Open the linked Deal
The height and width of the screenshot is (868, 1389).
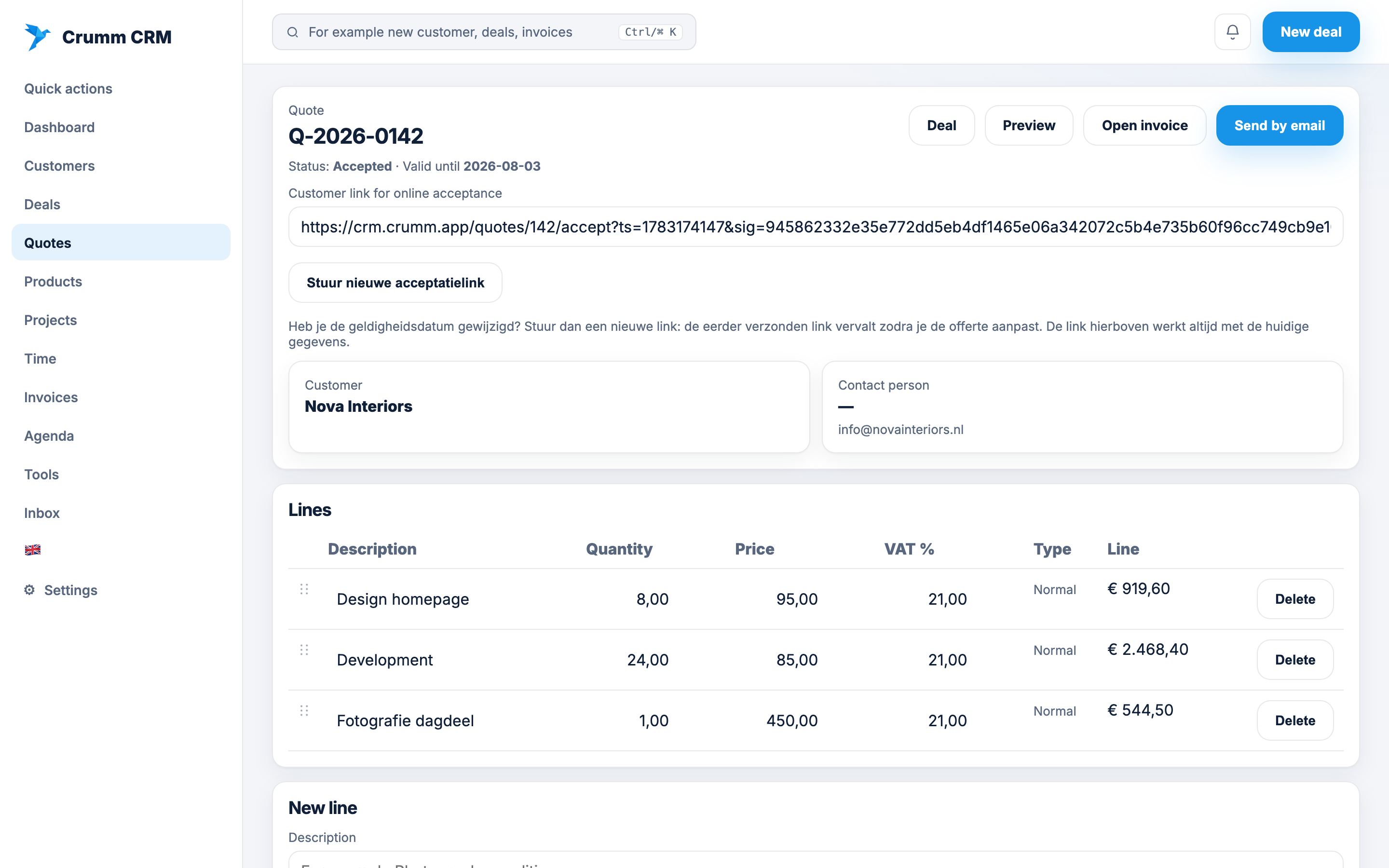(941, 125)
